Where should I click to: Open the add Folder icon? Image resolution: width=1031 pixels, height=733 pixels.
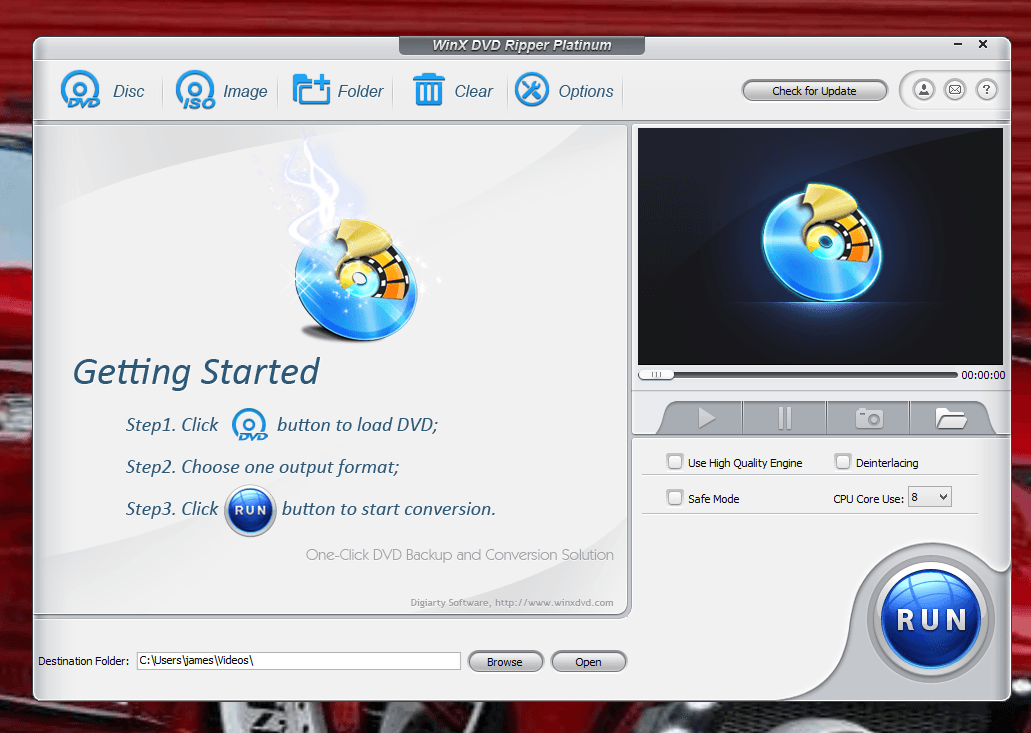311,90
